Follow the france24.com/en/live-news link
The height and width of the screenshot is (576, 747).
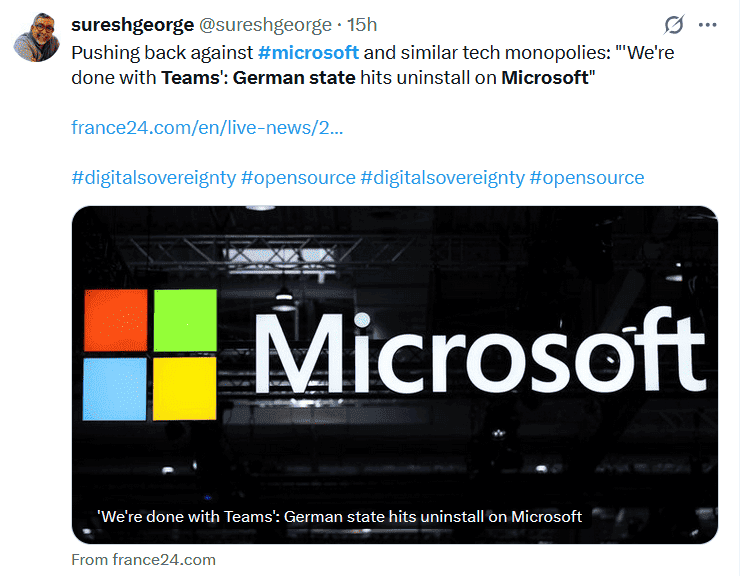point(207,127)
